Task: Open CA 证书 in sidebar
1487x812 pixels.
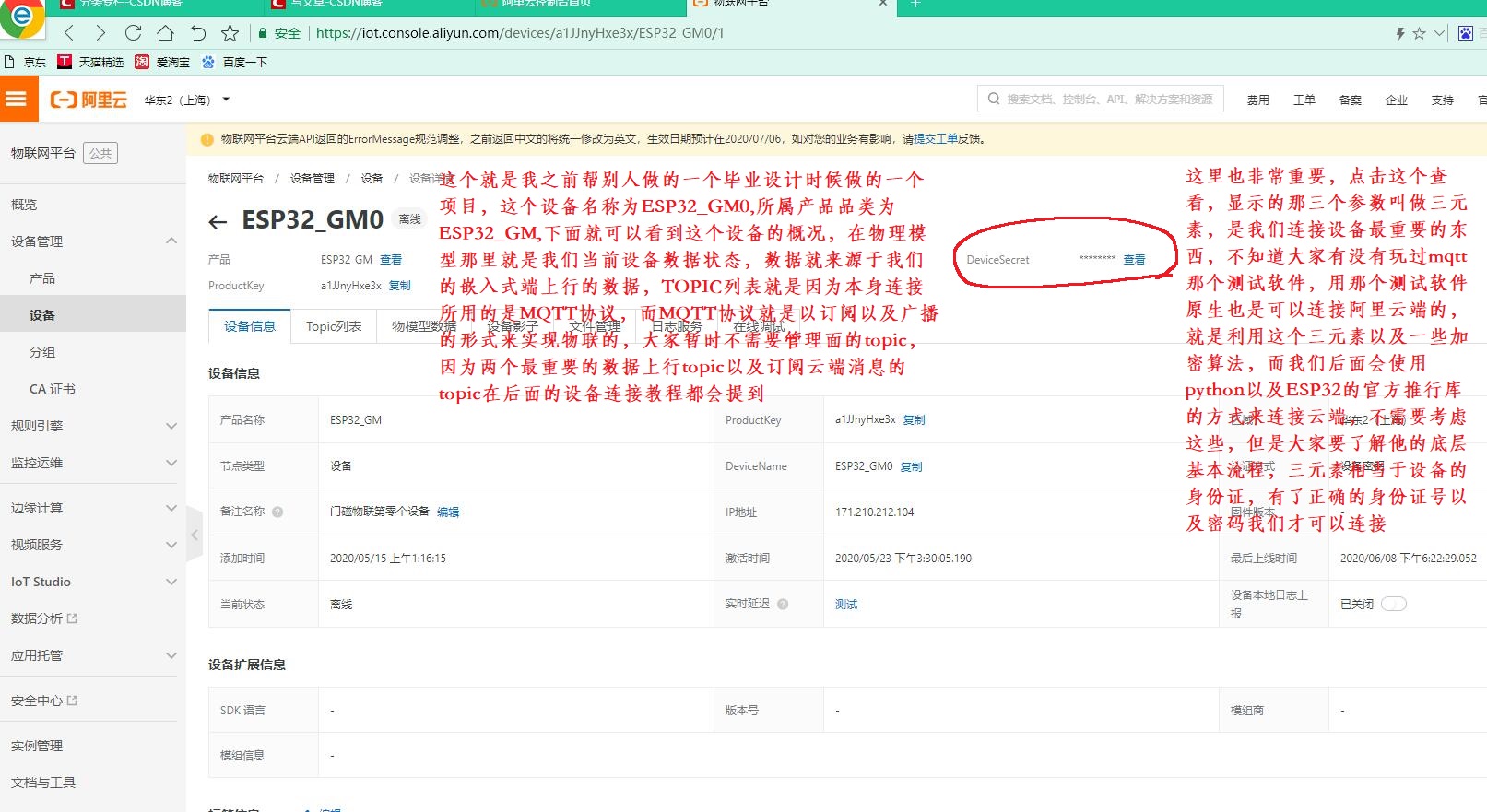Action: click(x=53, y=389)
